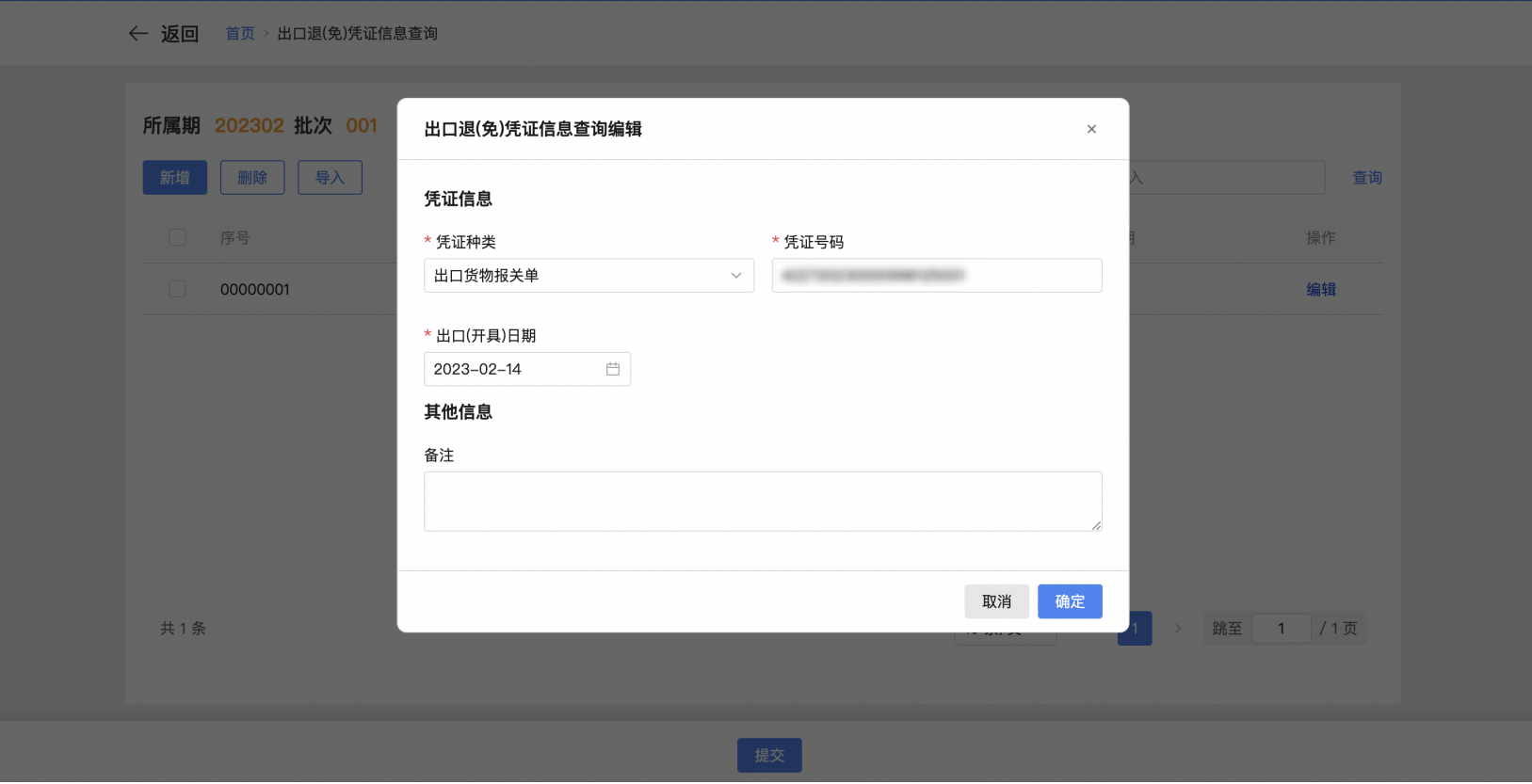Go to next page arrow
The height and width of the screenshot is (784, 1532).
click(x=1177, y=629)
